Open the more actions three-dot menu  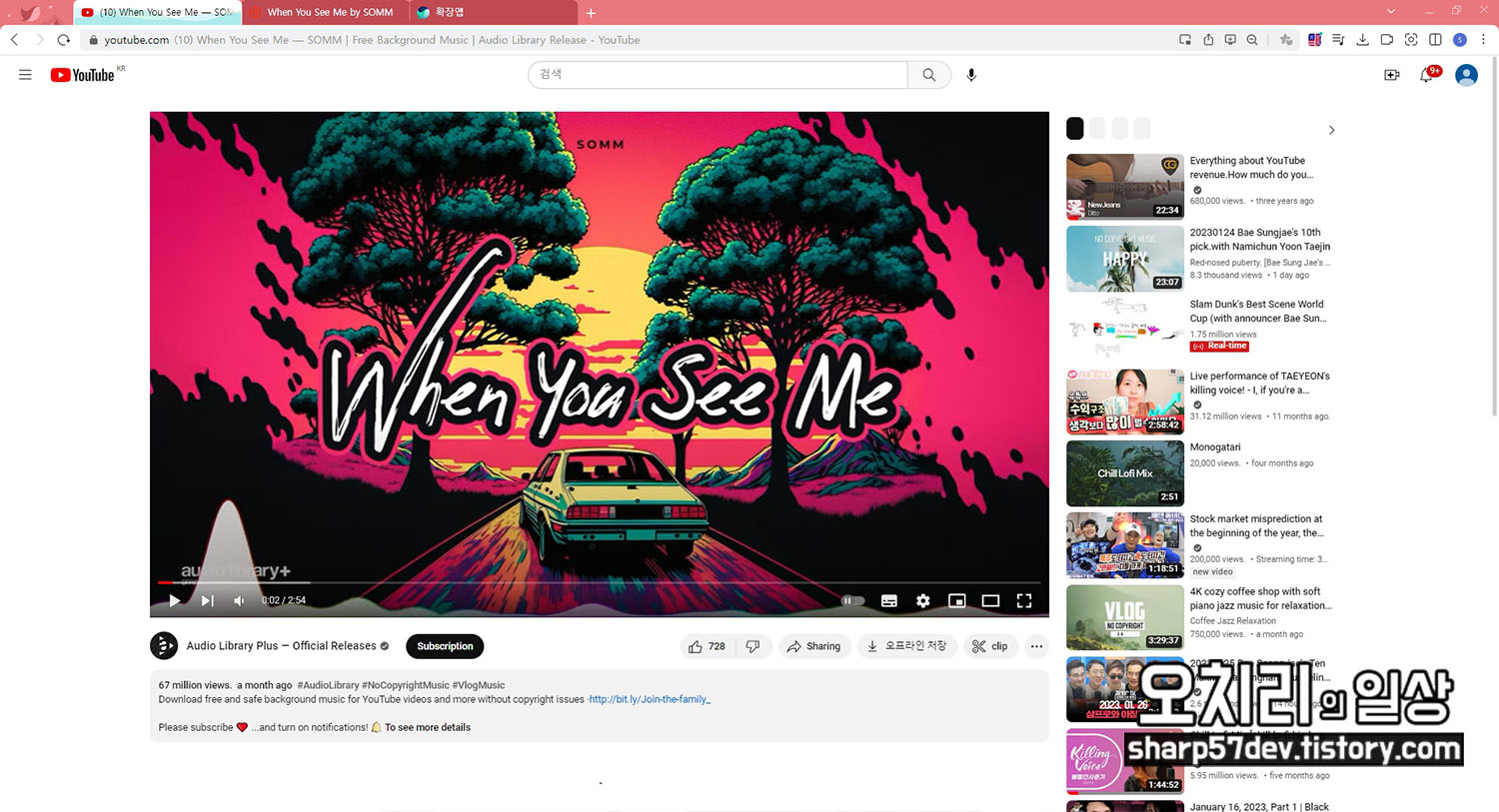tap(1036, 646)
